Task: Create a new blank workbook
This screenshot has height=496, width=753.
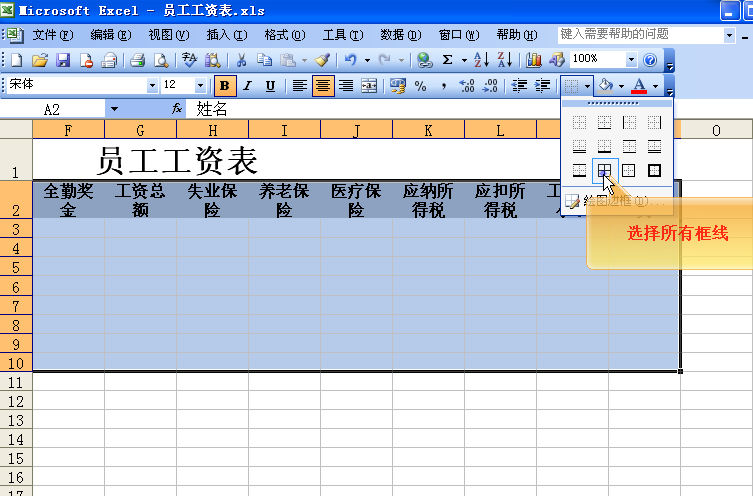Action: [x=17, y=60]
